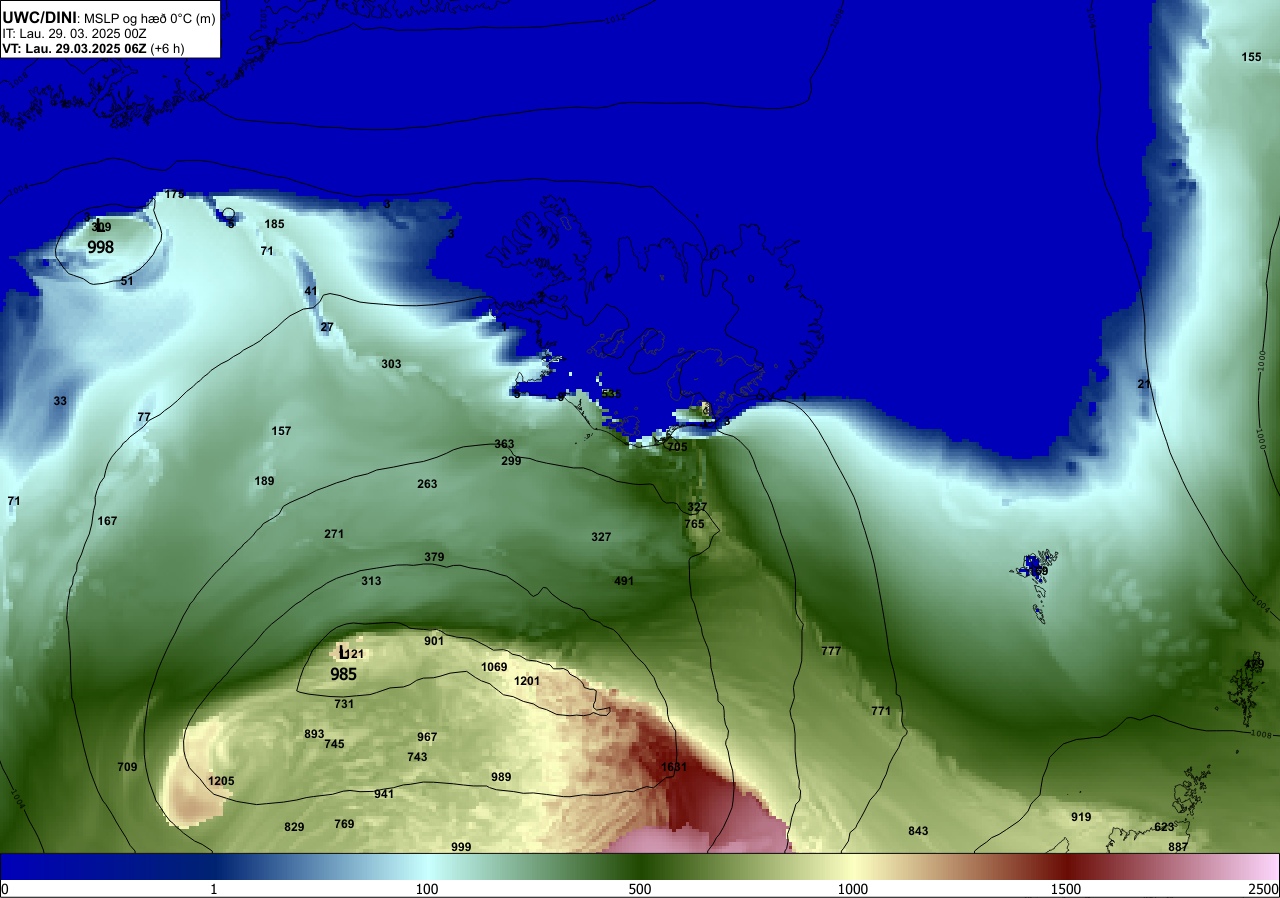Click the 765 height value
Screen dimensions: 1280x898
pyautogui.click(x=694, y=524)
